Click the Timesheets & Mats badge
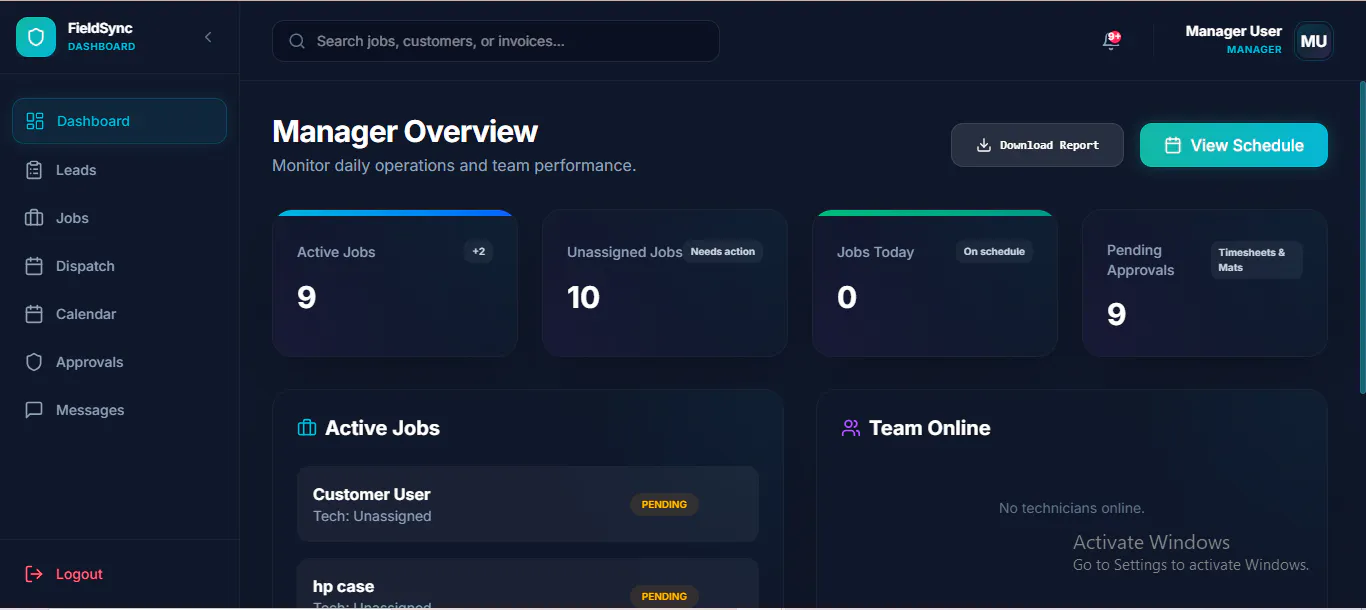The width and height of the screenshot is (1366, 610). (x=1257, y=260)
